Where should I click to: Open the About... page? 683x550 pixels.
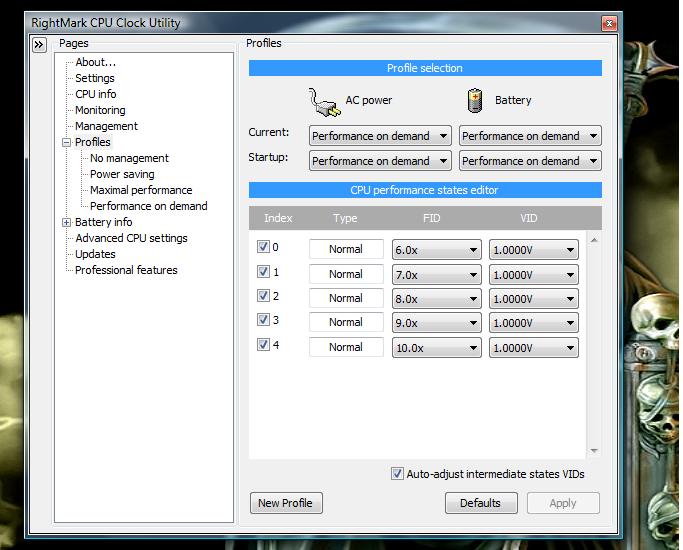pos(95,62)
